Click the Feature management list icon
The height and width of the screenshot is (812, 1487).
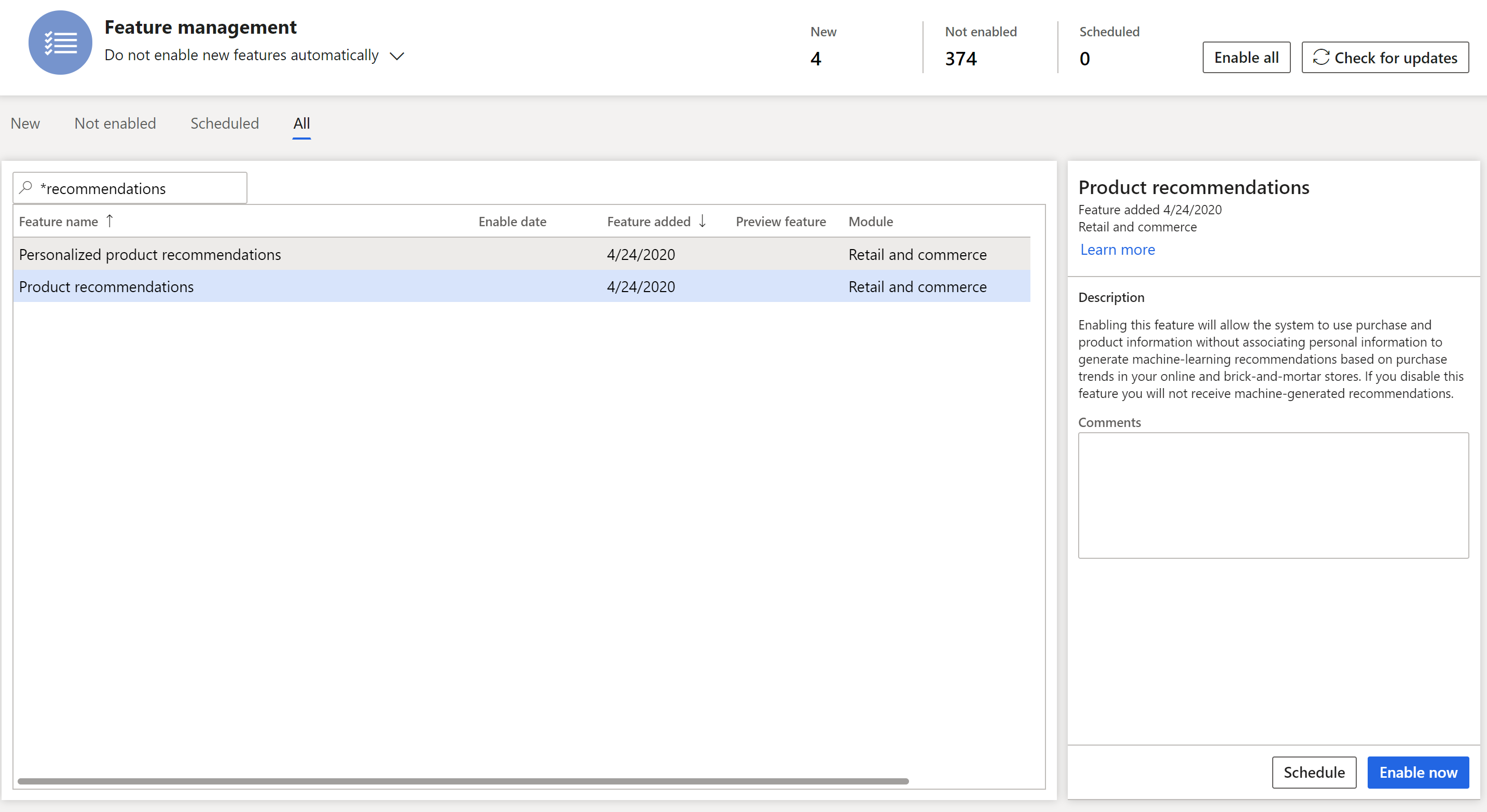pyautogui.click(x=60, y=43)
